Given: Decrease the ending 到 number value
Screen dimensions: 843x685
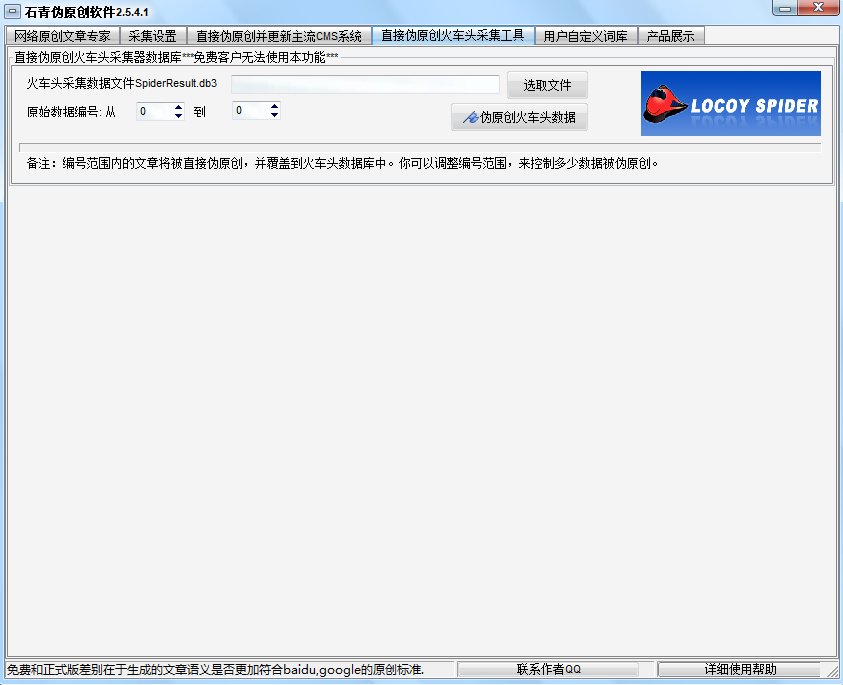Looking at the screenshot, I should click(274, 115).
